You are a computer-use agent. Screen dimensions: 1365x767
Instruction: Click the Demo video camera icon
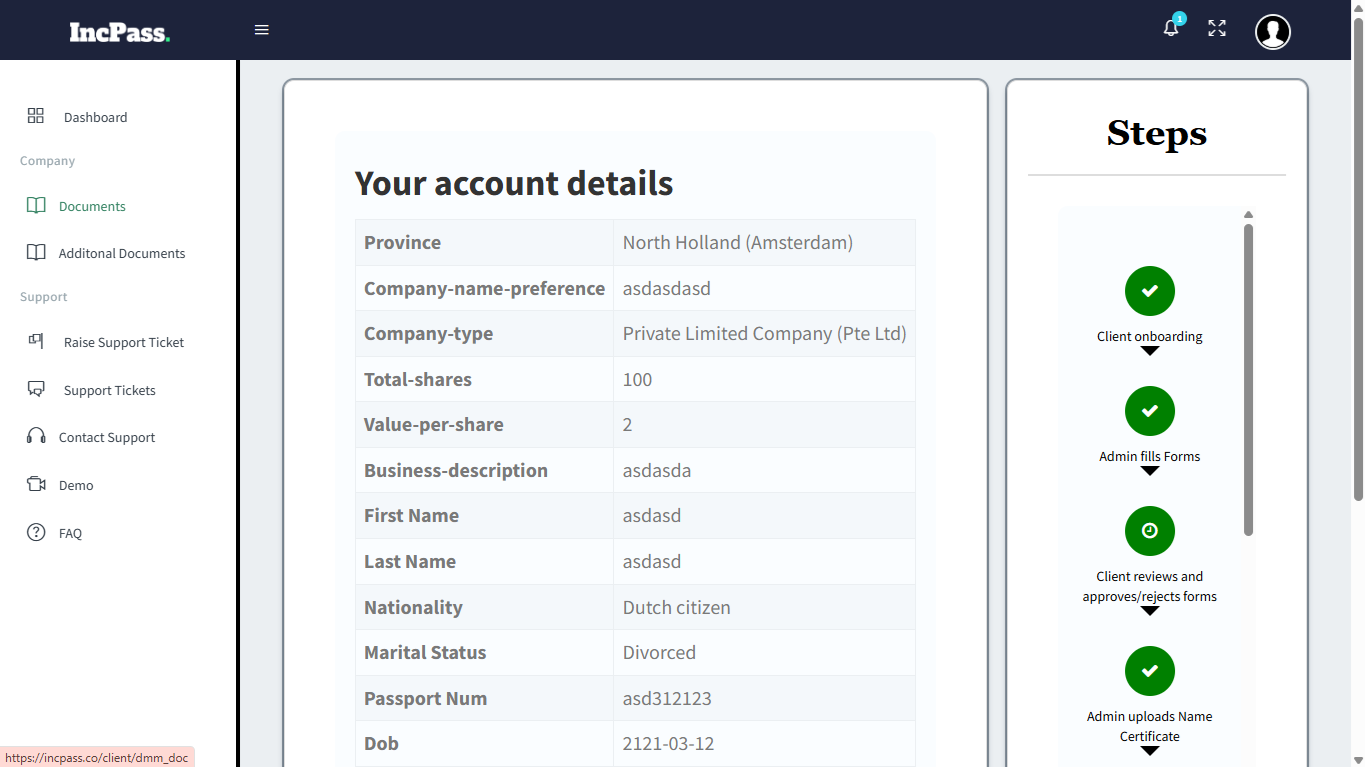click(36, 484)
